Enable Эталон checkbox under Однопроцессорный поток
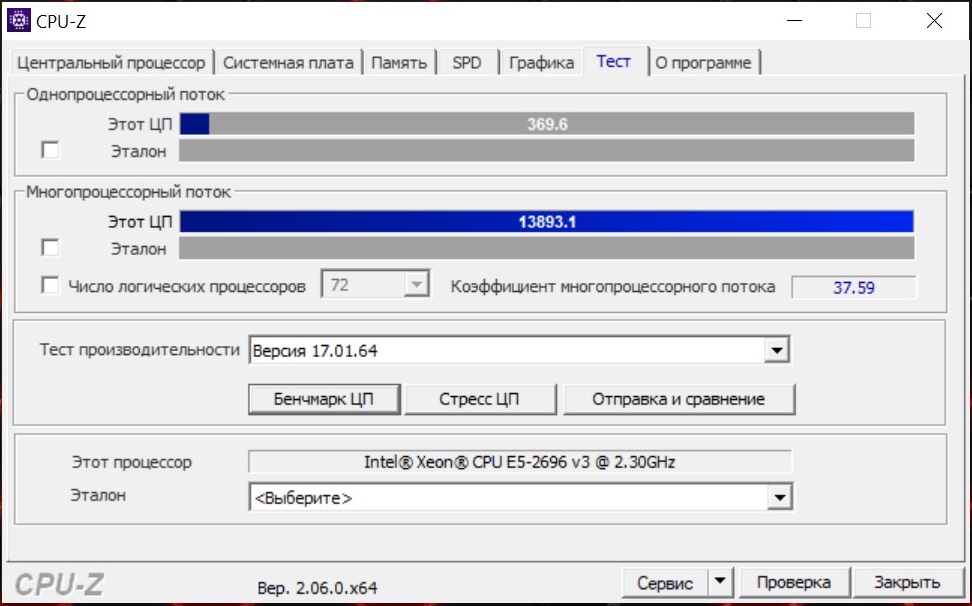Screen dimensions: 972x606 point(50,150)
